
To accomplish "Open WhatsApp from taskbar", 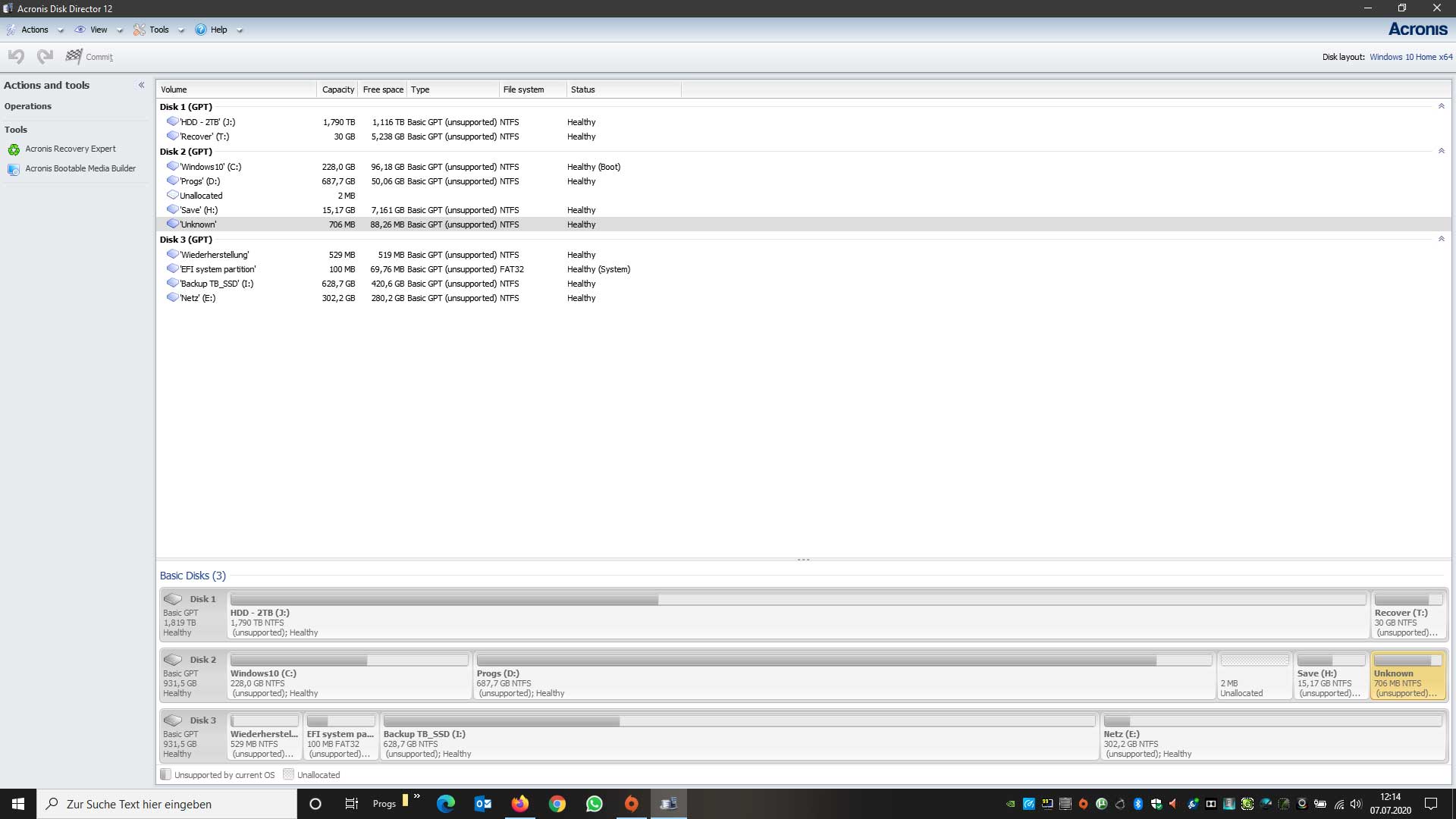I will (x=595, y=804).
